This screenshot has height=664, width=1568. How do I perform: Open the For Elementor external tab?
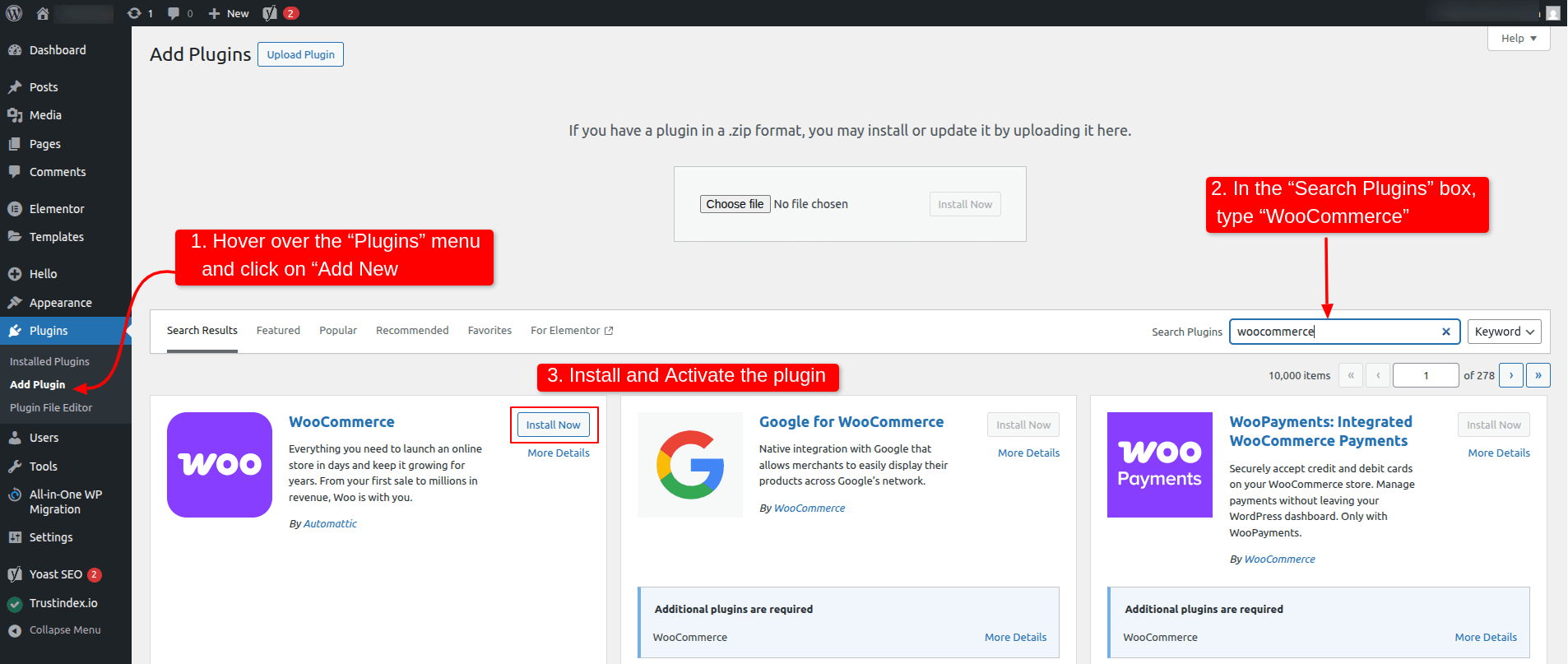coord(572,331)
